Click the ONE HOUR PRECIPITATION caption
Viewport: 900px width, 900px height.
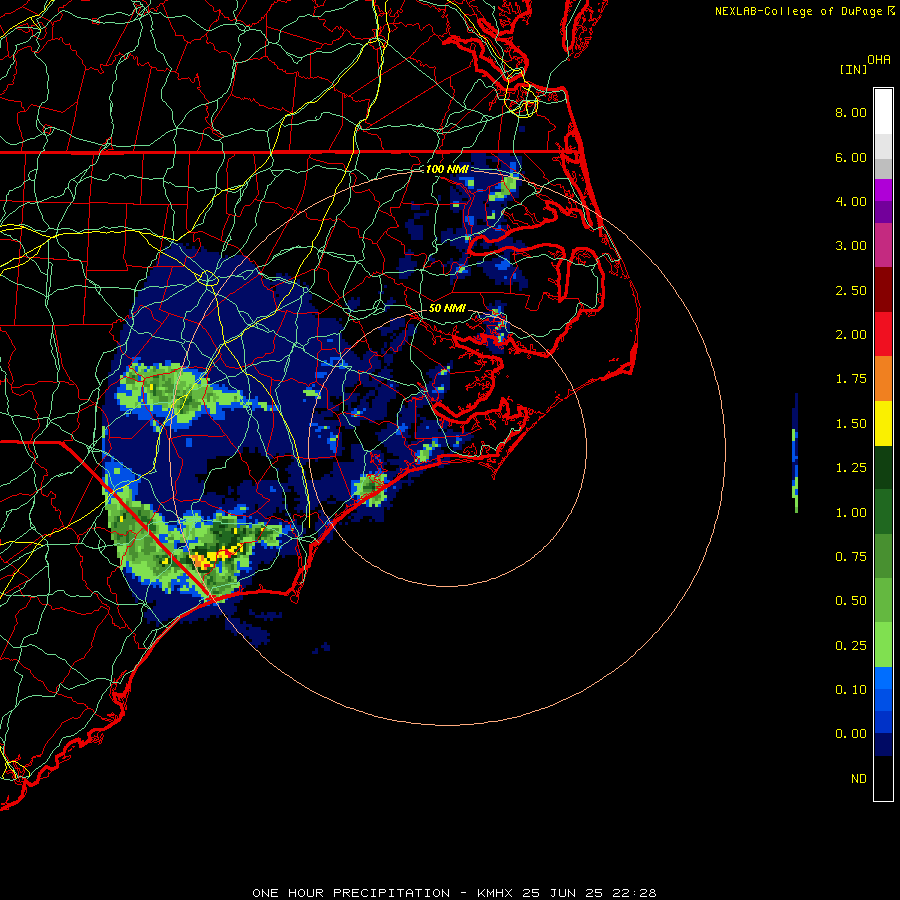pos(351,893)
